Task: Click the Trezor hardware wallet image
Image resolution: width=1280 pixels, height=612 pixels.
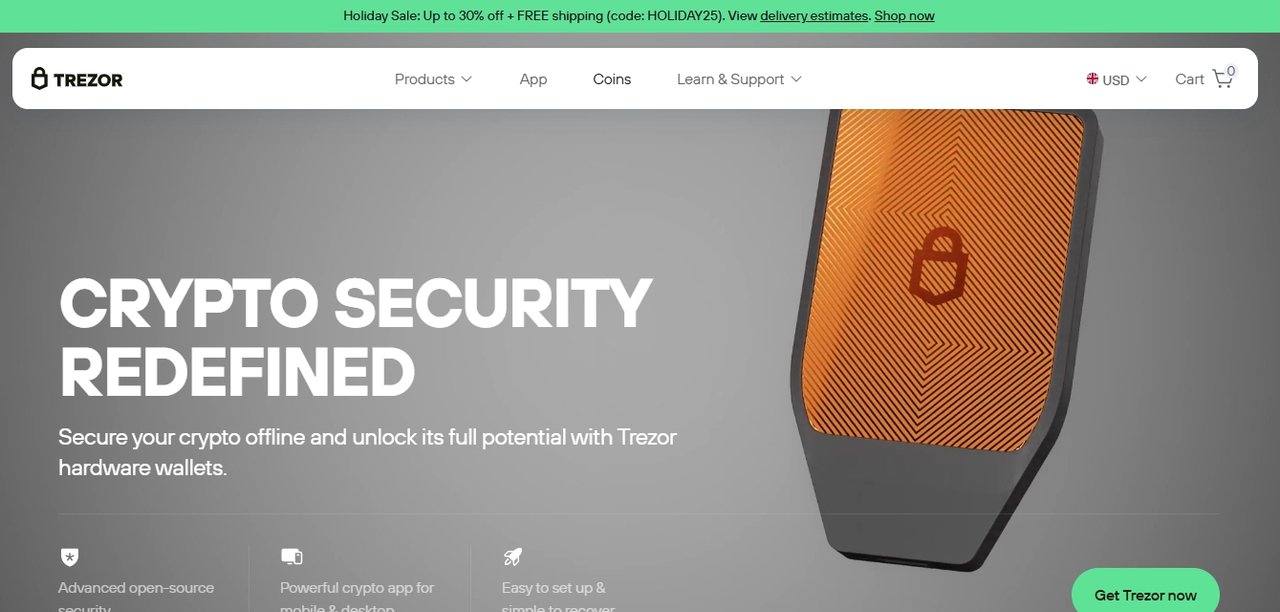Action: [x=945, y=338]
